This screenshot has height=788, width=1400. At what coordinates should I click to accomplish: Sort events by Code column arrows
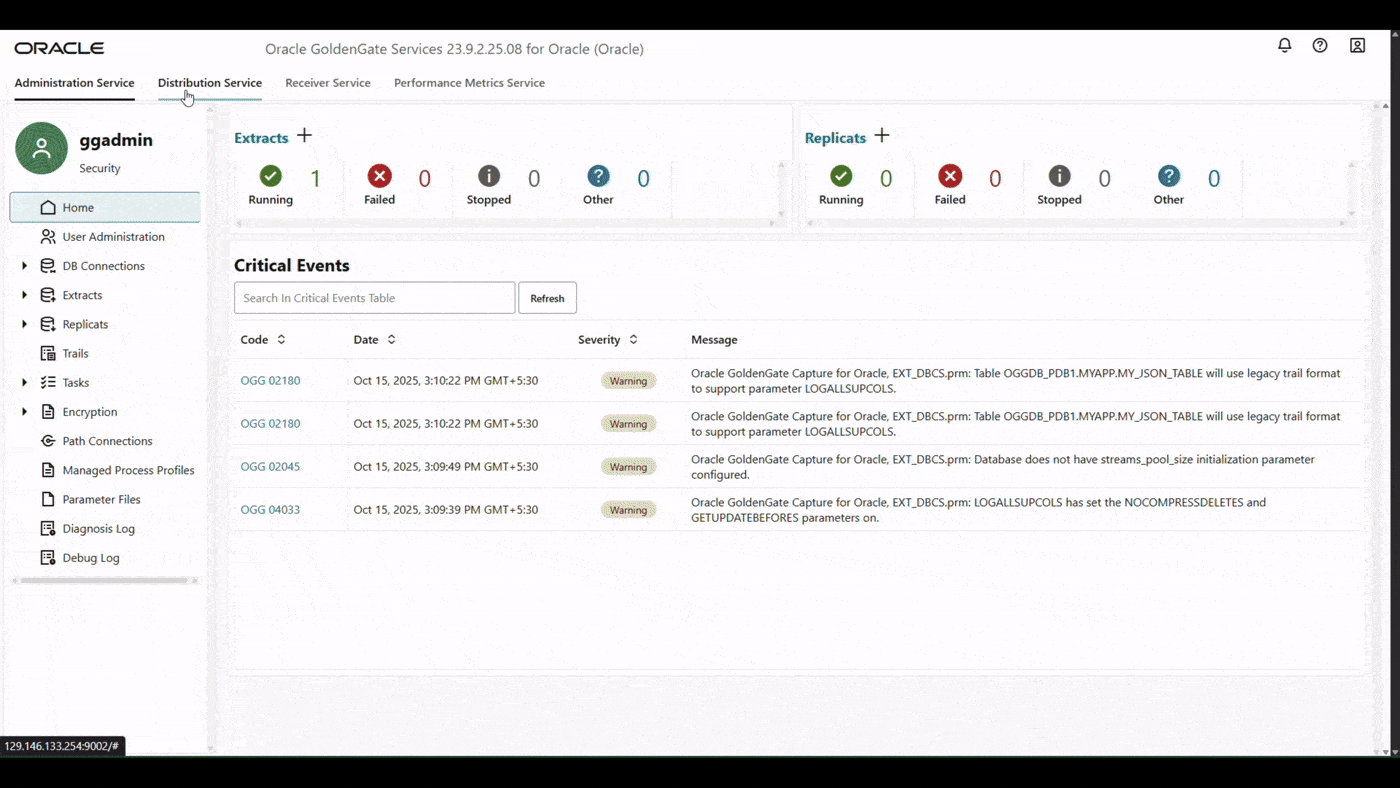(x=281, y=340)
